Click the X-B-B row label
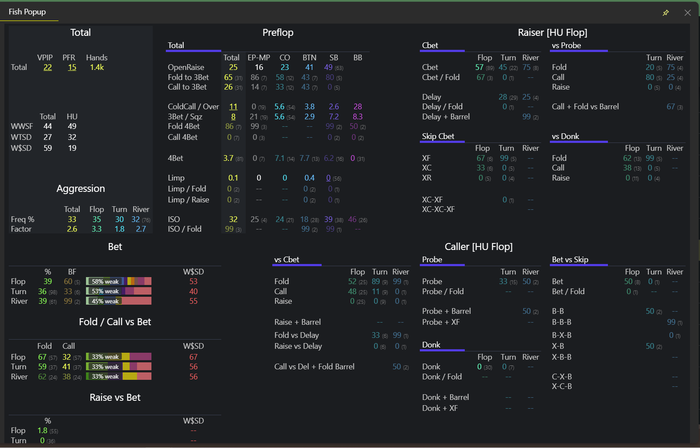This screenshot has width=700, height=448. (x=562, y=357)
